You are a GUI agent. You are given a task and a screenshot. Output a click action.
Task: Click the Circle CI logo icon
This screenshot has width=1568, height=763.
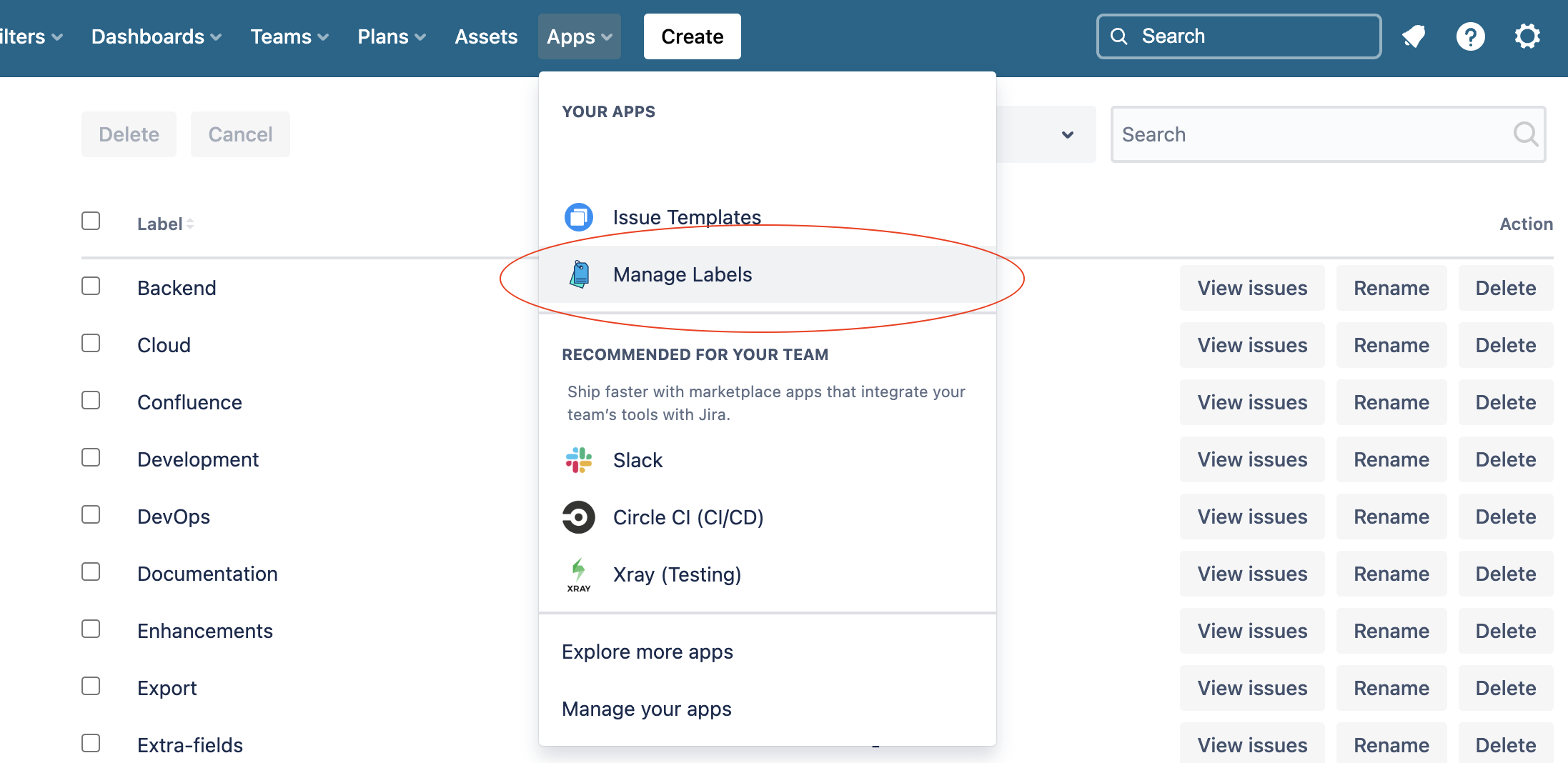coord(579,517)
